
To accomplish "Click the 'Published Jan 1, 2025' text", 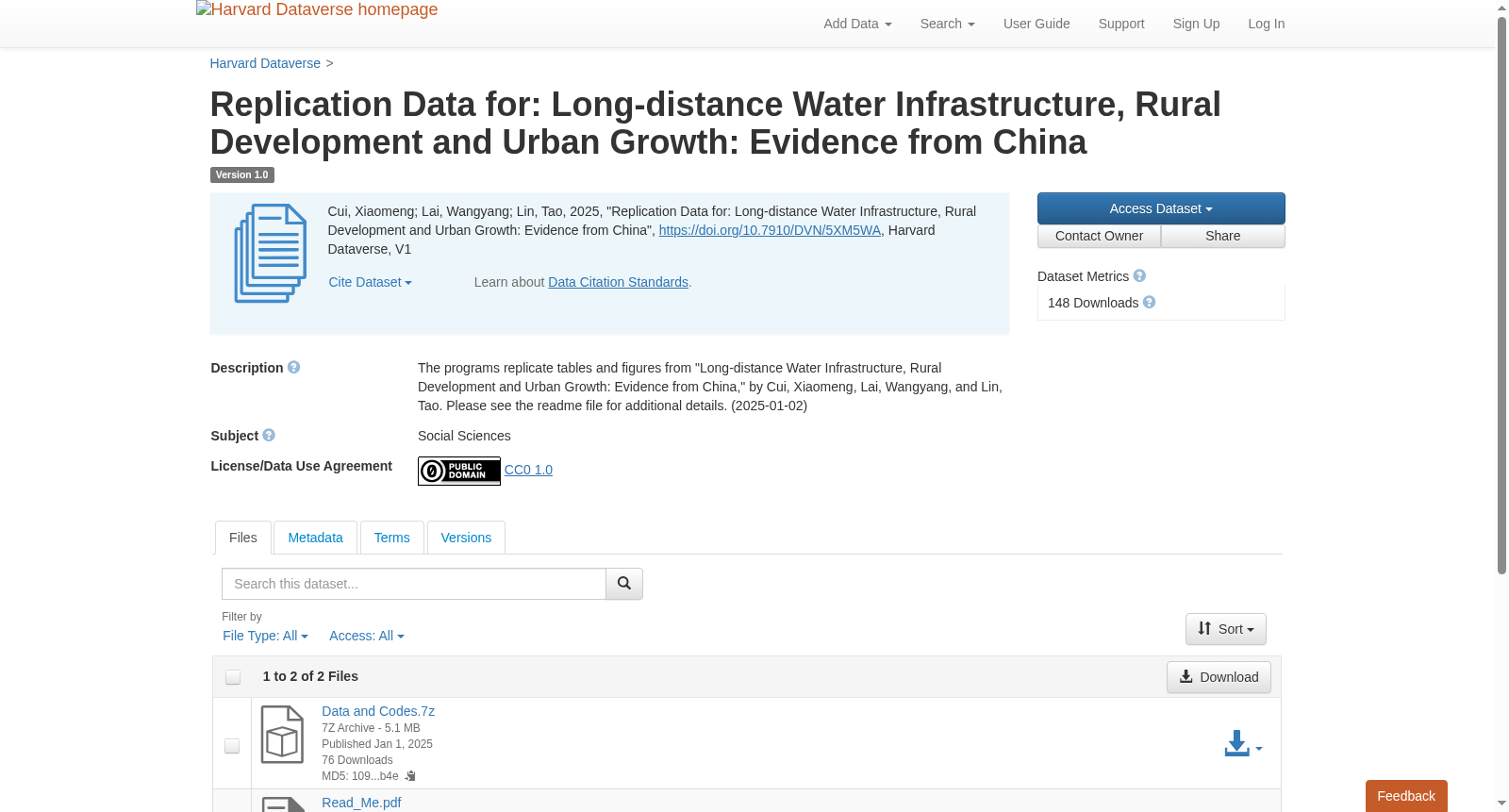I will click(x=377, y=744).
